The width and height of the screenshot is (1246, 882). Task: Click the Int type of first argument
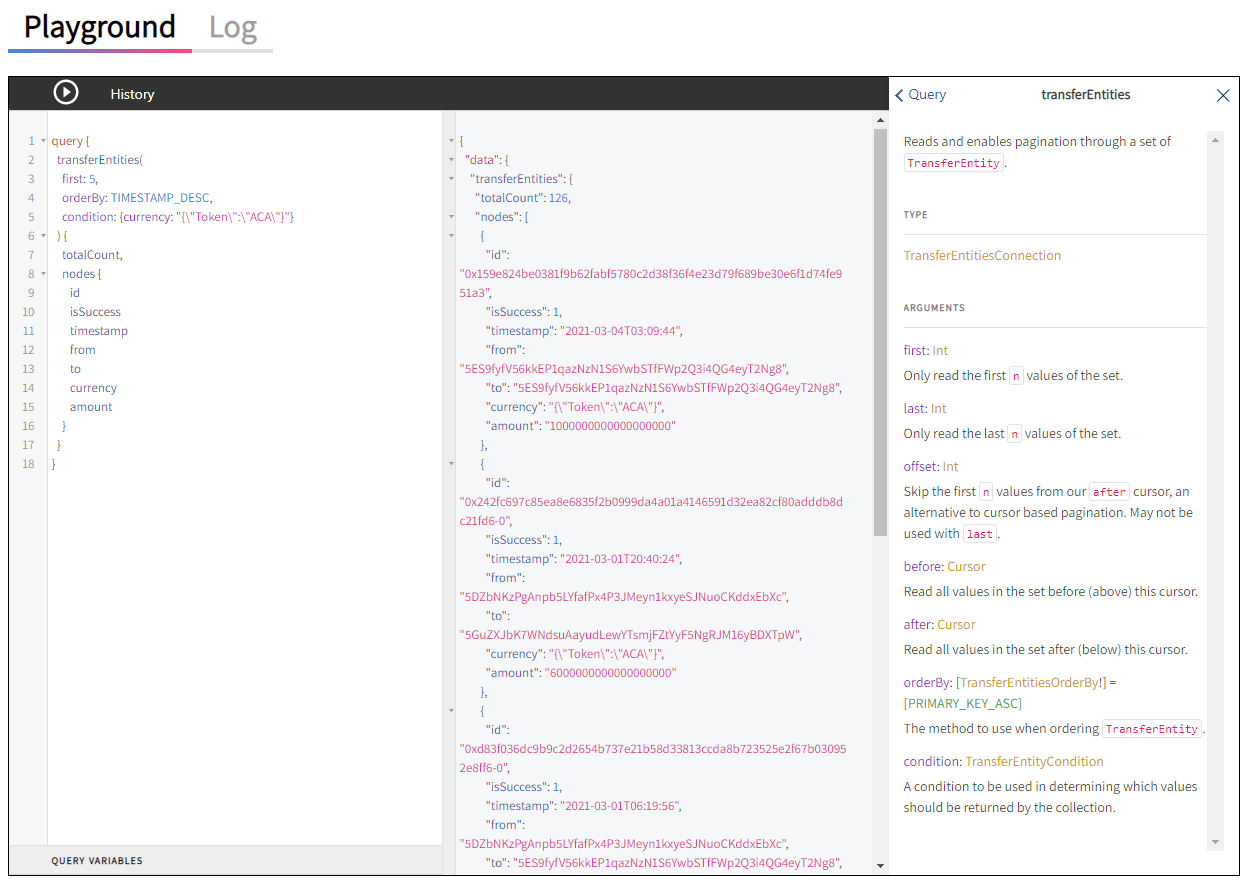940,350
